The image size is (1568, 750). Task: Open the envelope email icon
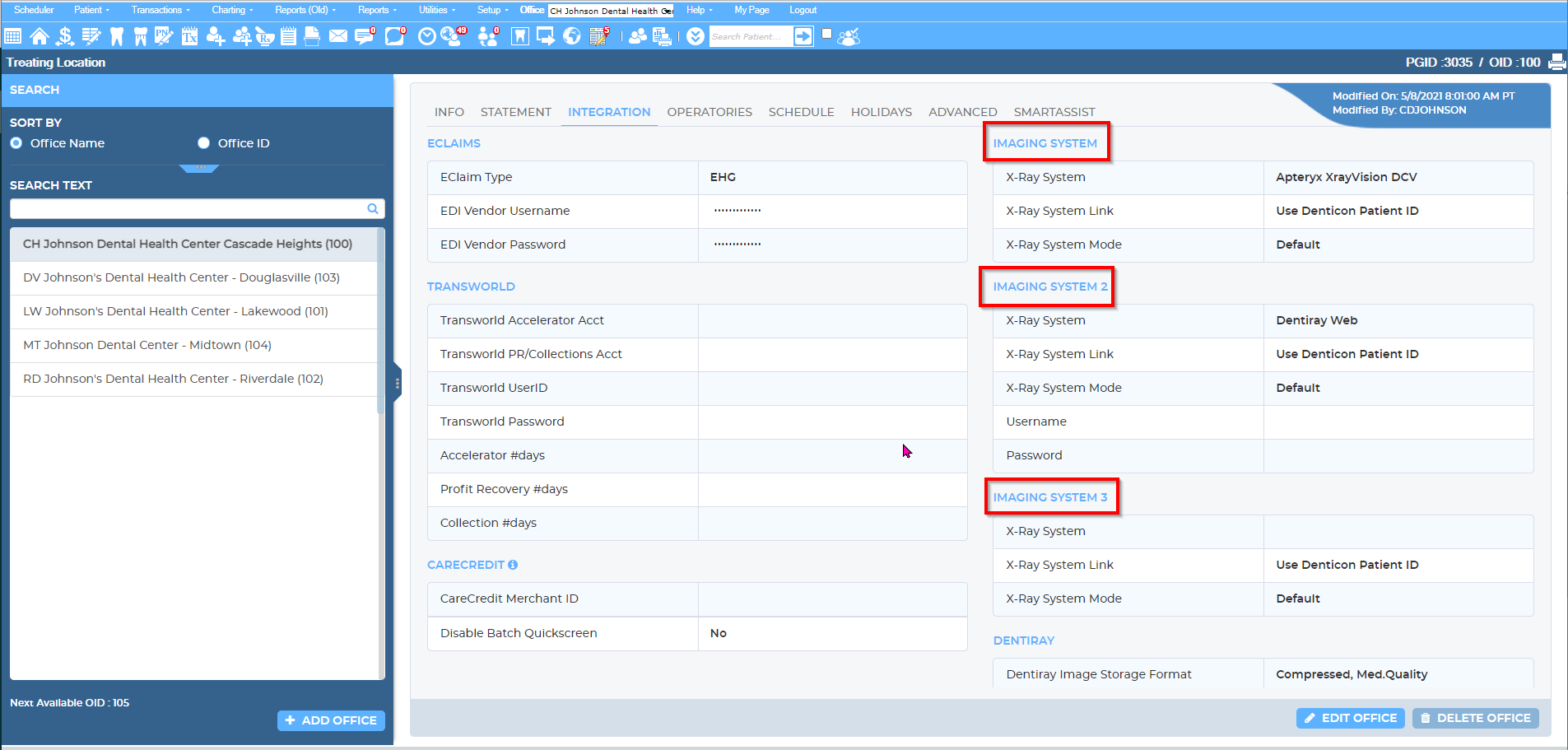pos(337,36)
